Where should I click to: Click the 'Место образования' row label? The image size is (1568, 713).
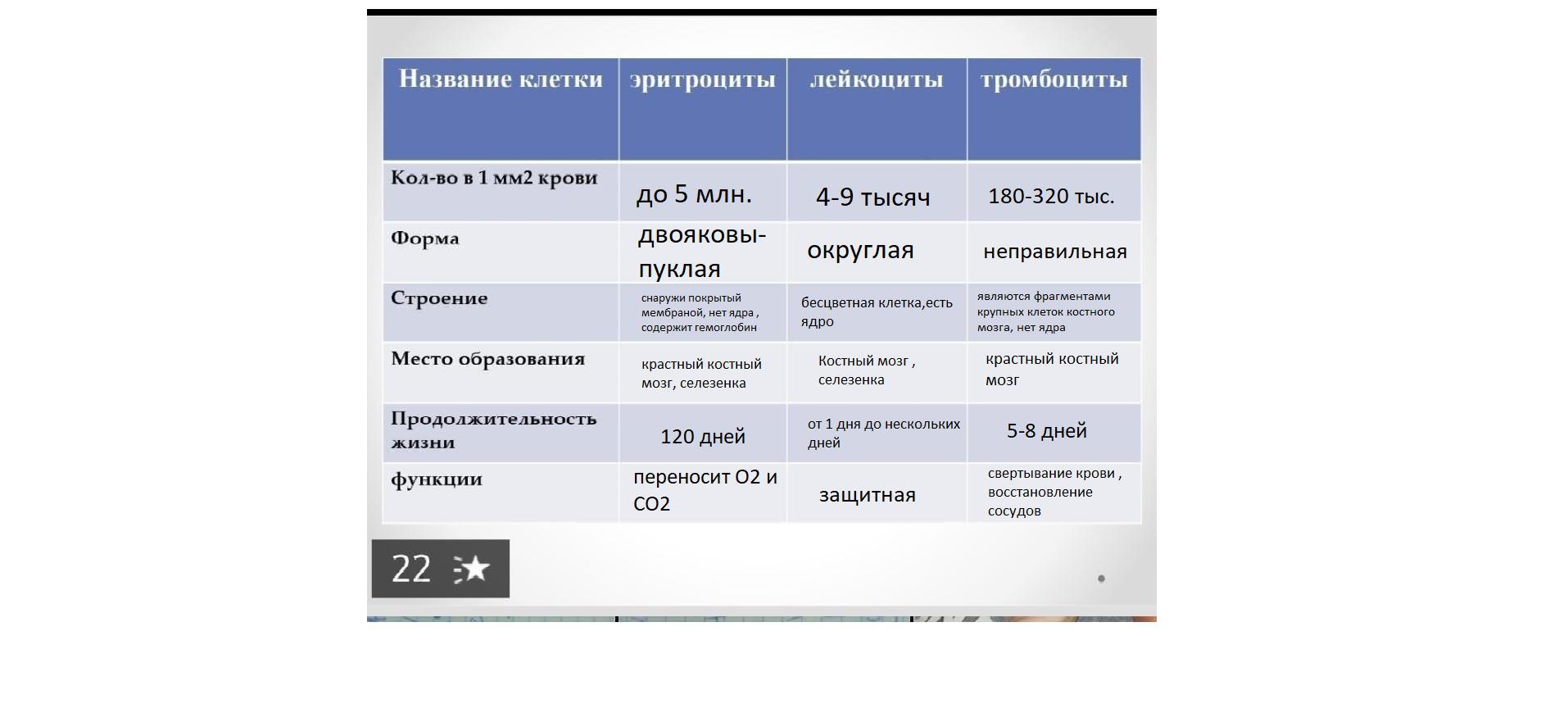coord(487,359)
